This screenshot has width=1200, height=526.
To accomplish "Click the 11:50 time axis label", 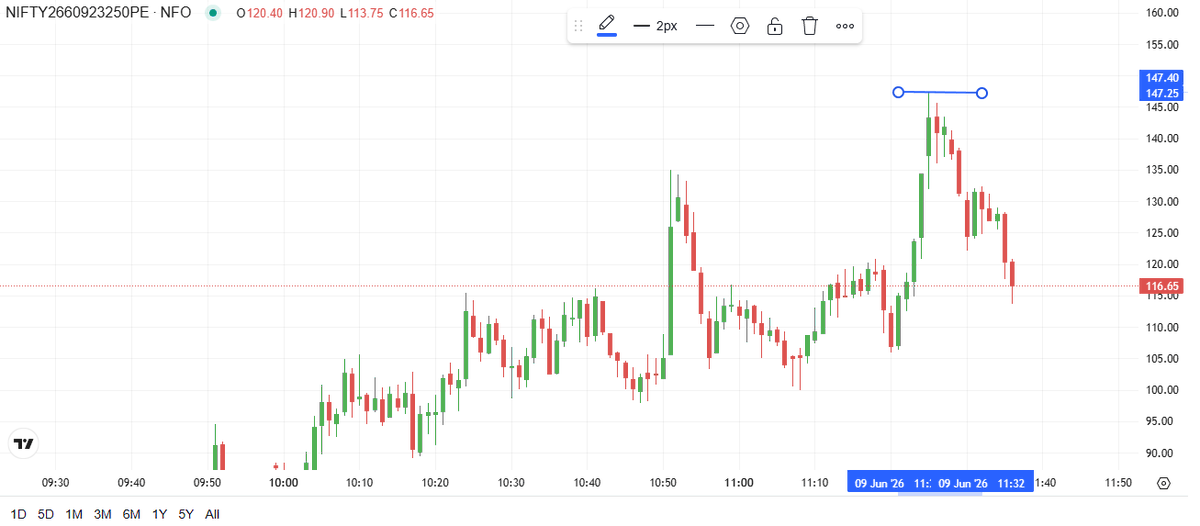I will coord(1118,483).
